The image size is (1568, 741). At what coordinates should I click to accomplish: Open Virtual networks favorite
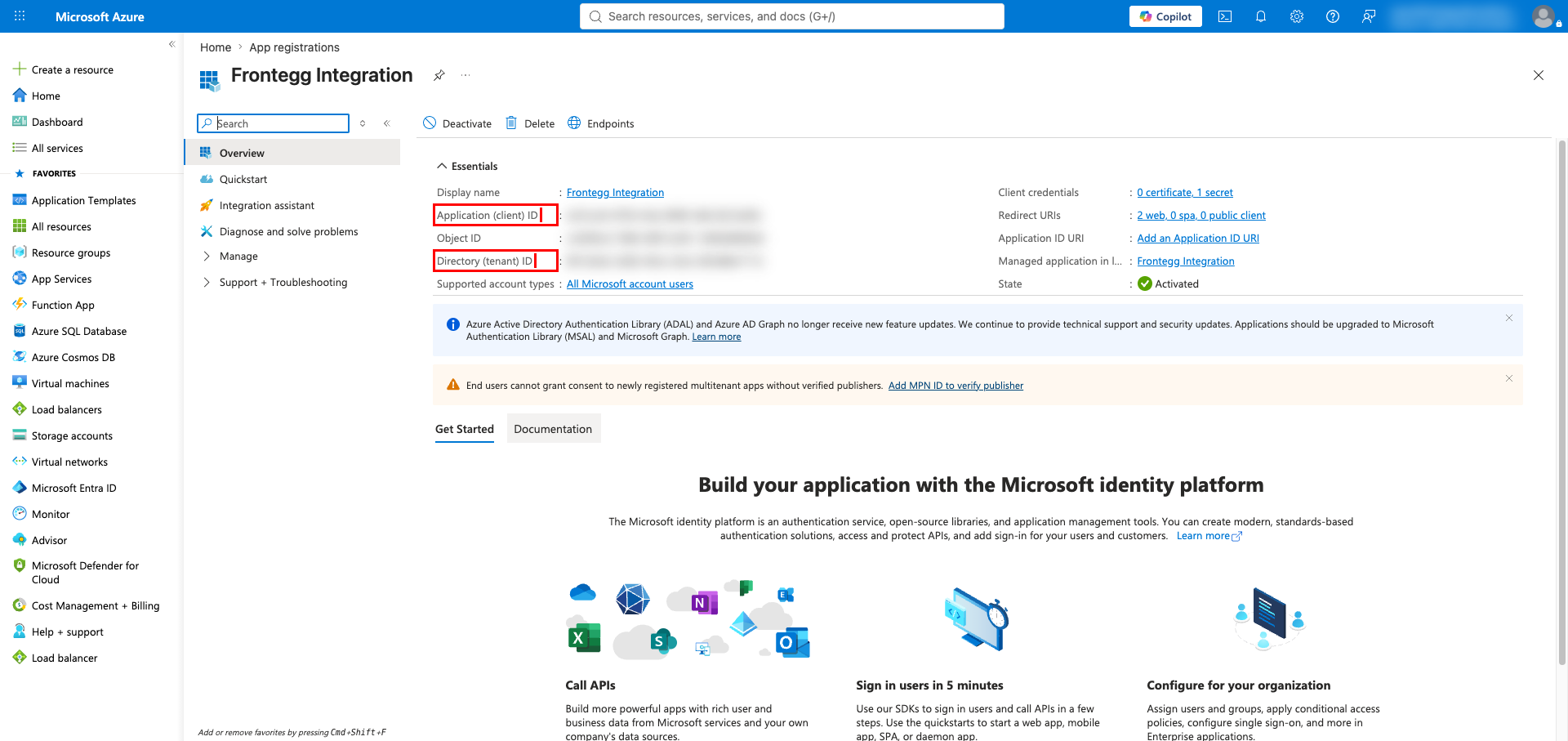69,462
